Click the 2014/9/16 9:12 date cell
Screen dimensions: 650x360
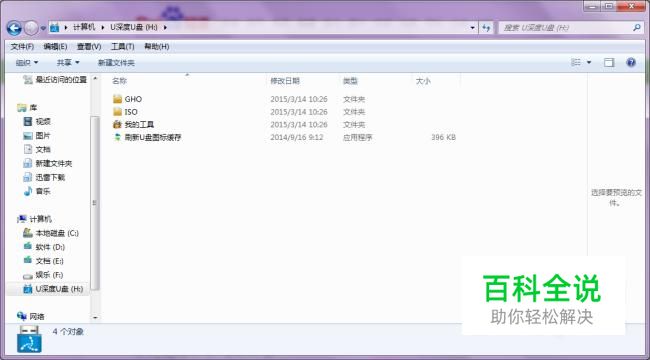296,137
